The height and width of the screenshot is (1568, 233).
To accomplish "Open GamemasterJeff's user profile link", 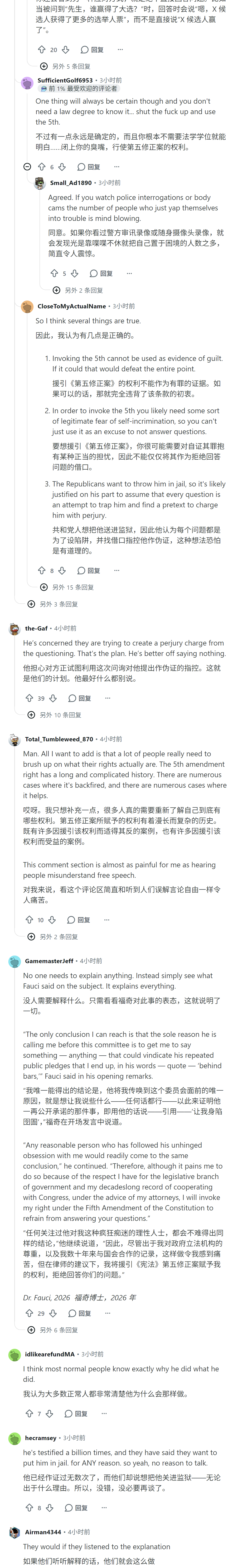I will [49, 961].
